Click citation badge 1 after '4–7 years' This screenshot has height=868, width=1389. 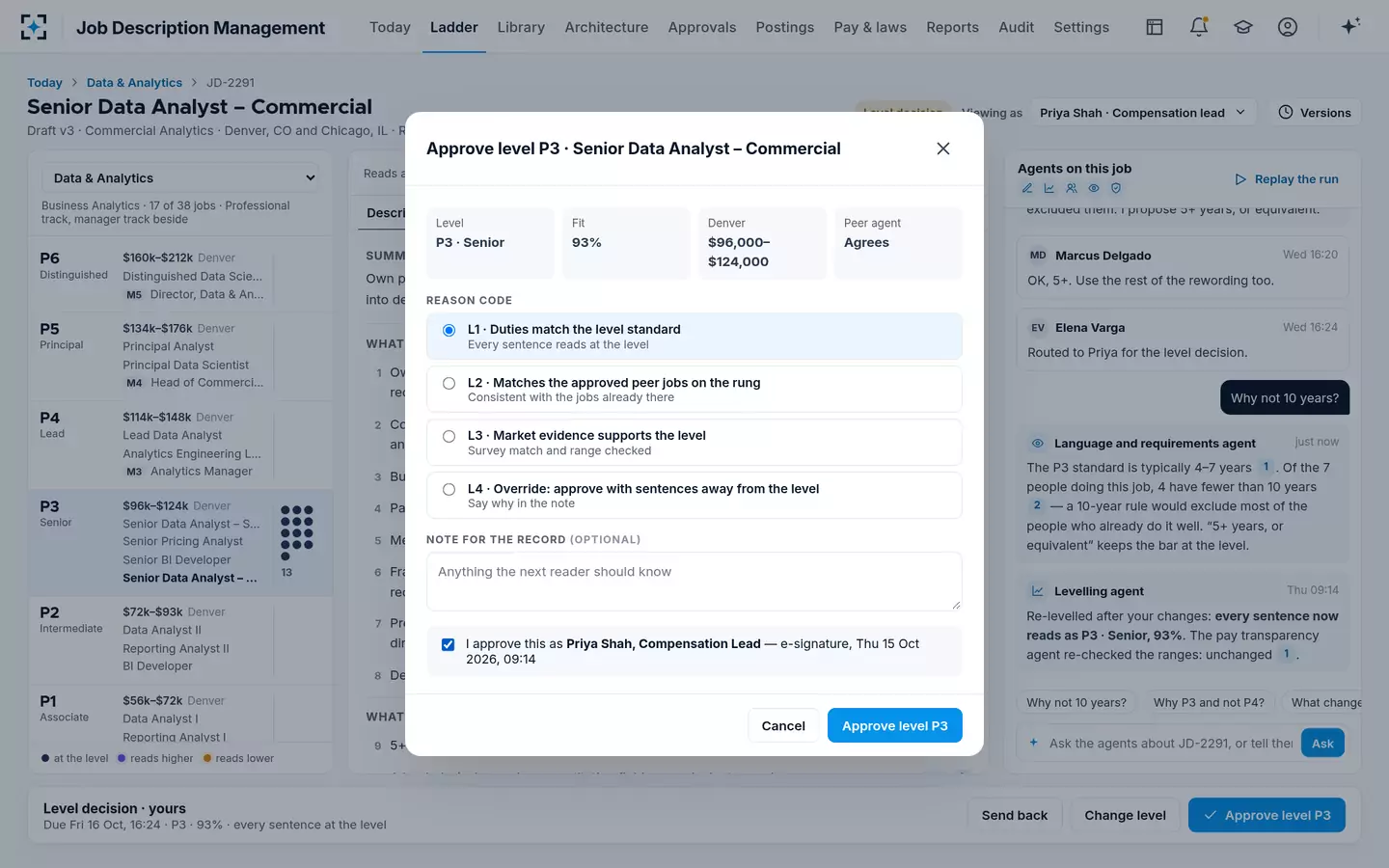pyautogui.click(x=1266, y=467)
